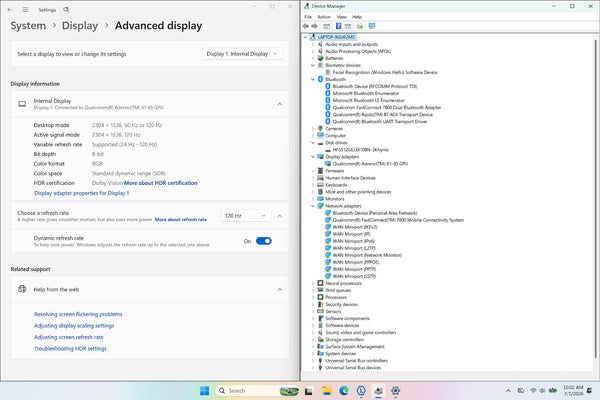Select Microsoft Bluetooth LE Enumerator device
The width and height of the screenshot is (600, 400).
coord(368,100)
